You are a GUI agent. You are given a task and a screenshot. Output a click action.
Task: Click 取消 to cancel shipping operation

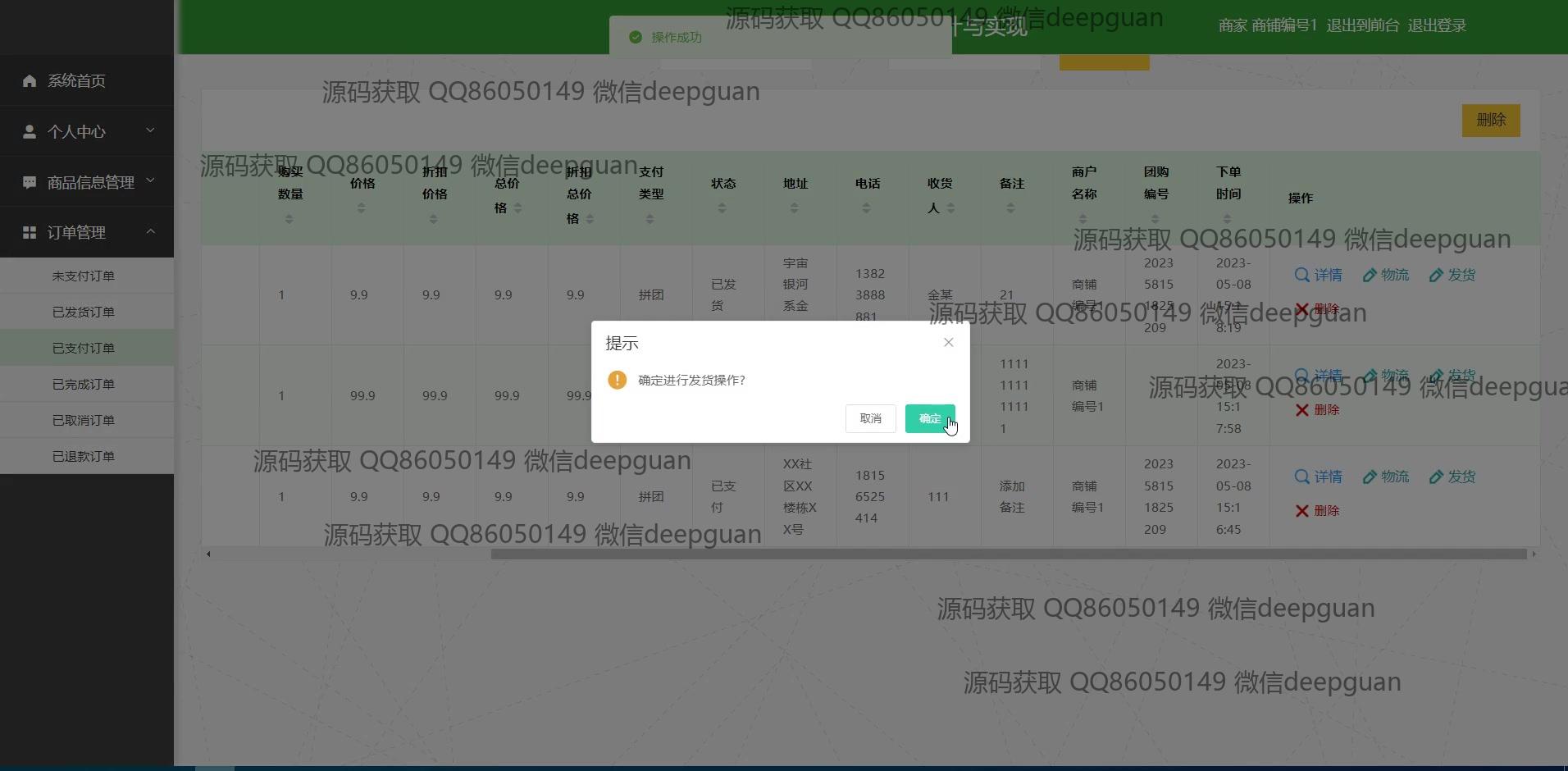coord(870,418)
